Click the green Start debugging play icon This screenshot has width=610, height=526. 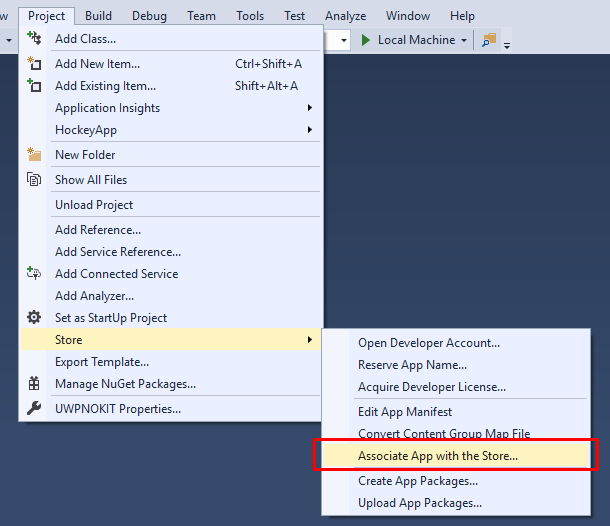point(365,40)
